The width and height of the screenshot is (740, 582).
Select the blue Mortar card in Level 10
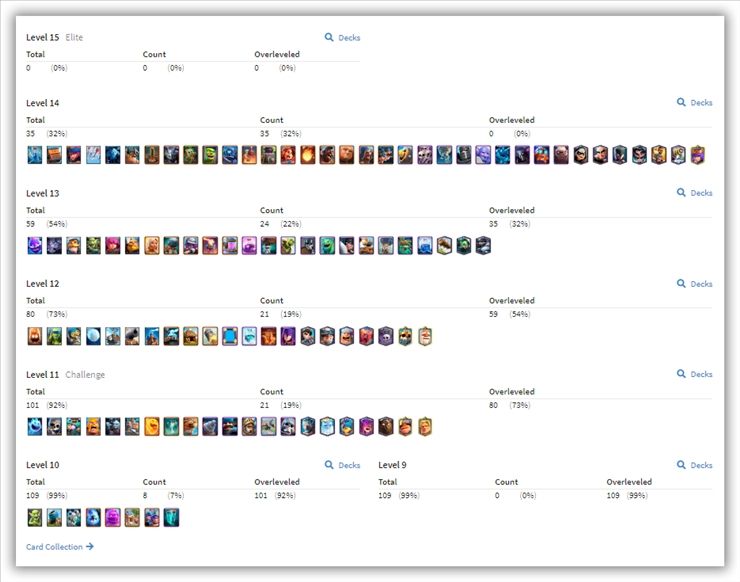54,517
